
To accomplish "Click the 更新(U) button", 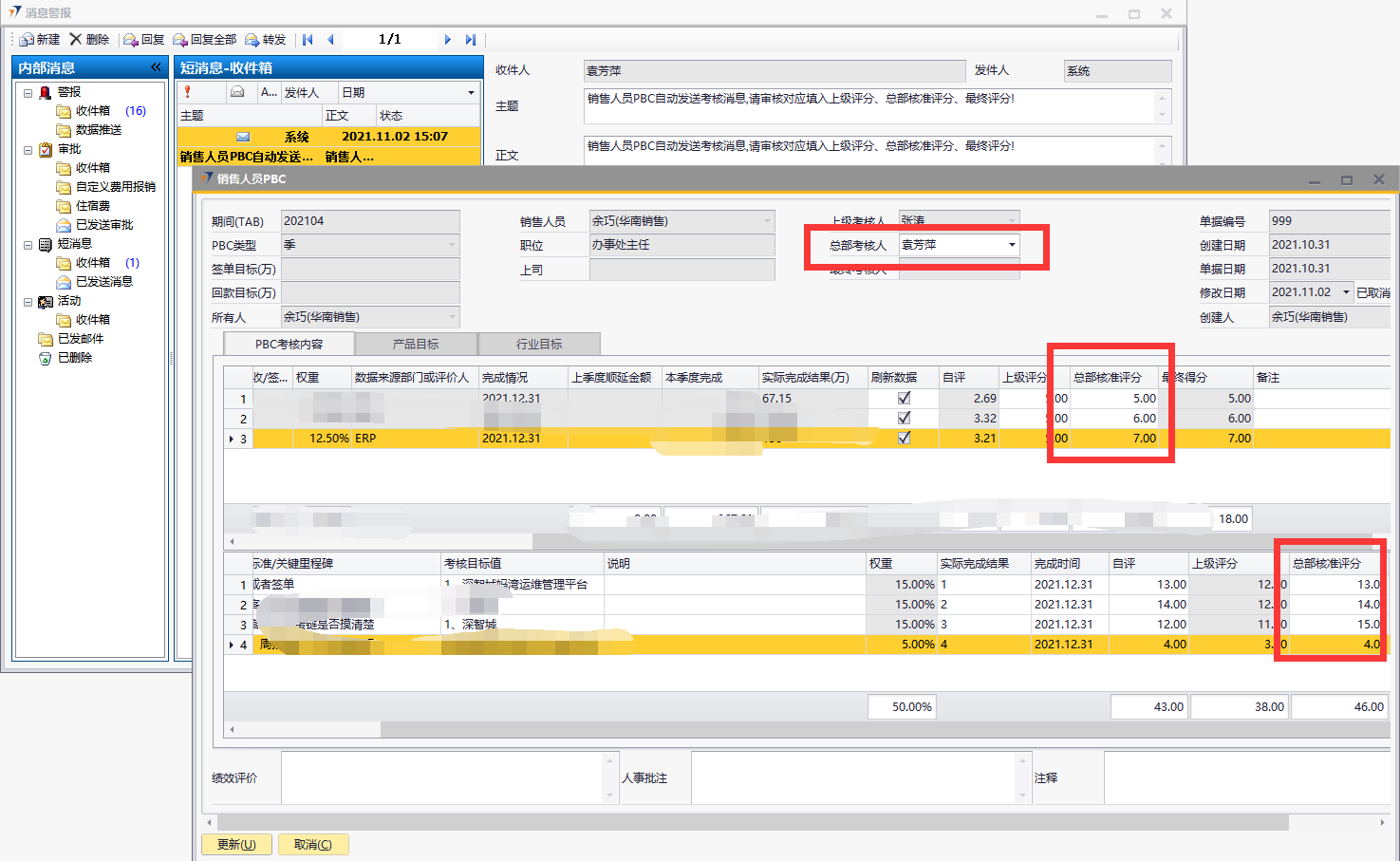I will coord(236,844).
